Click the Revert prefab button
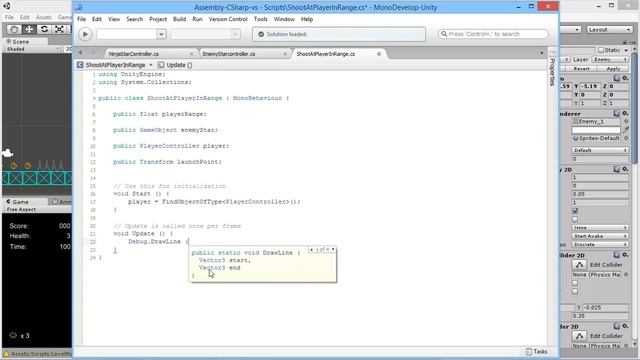The width and height of the screenshot is (640, 360). click(x=581, y=69)
